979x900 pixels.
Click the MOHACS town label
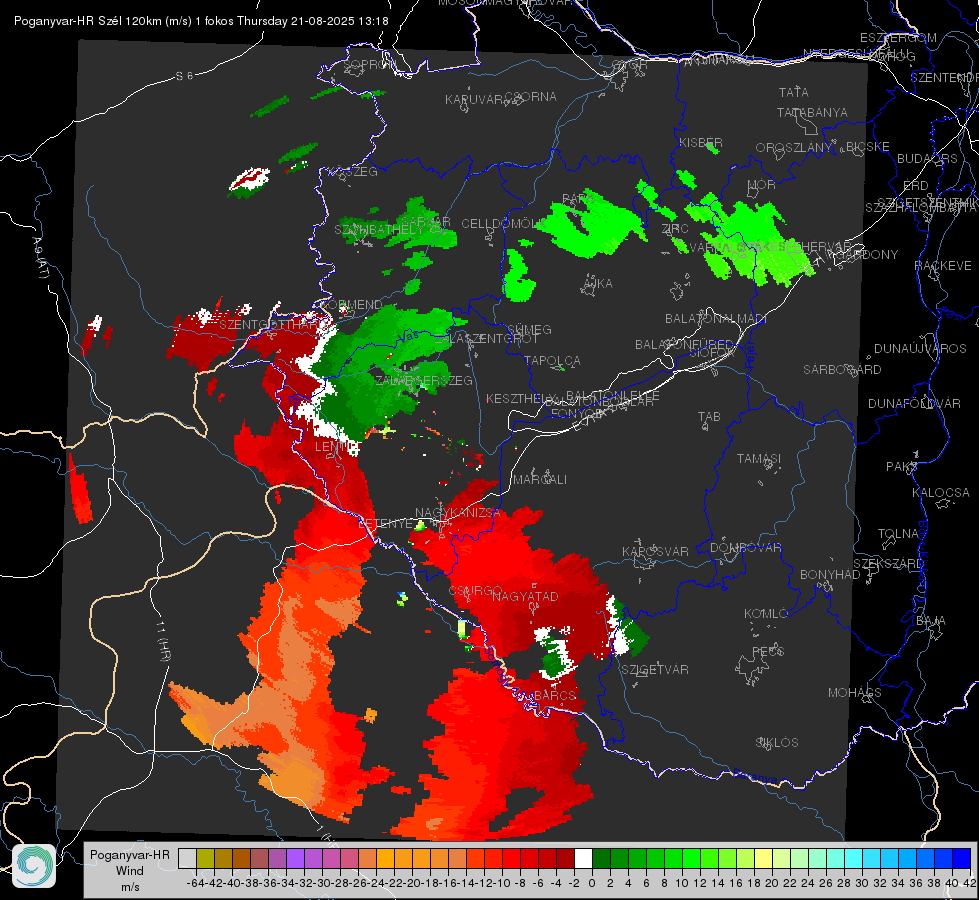point(855,693)
